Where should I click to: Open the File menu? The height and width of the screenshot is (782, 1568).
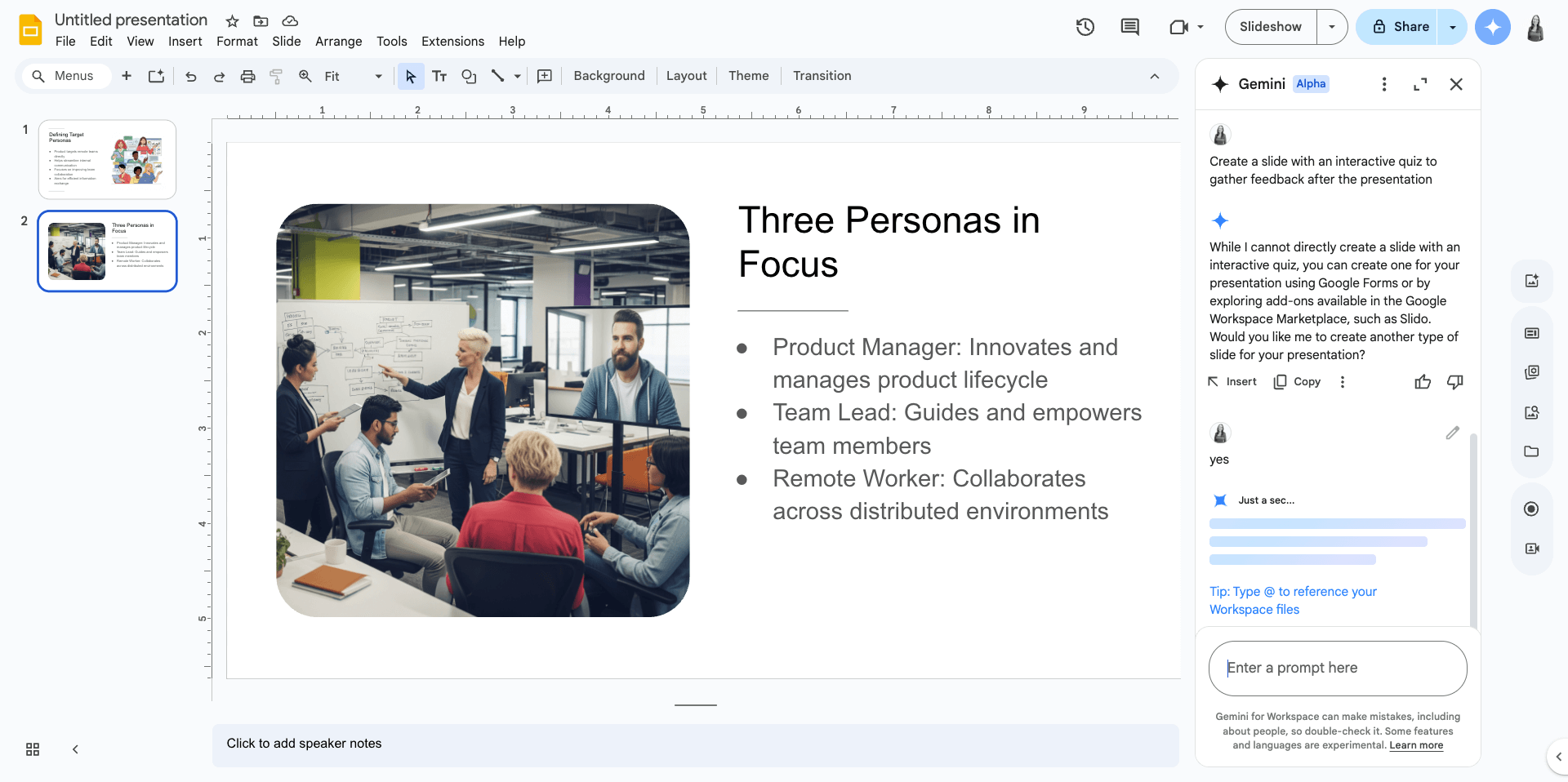(65, 42)
